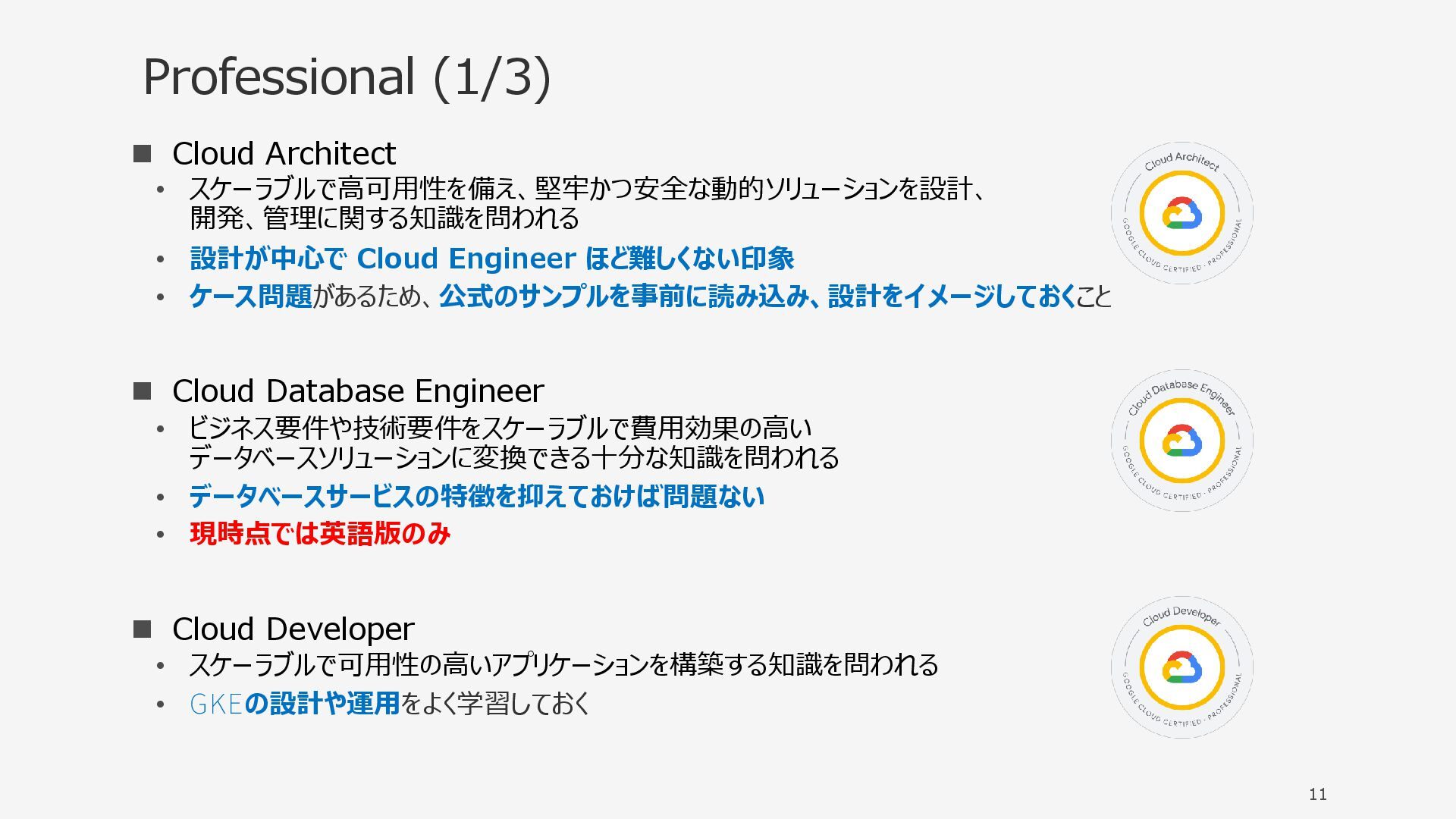Click blue line mentioning Cloud Engineer ほど難しくない印象
This screenshot has height=819, width=1456.
pos(491,259)
